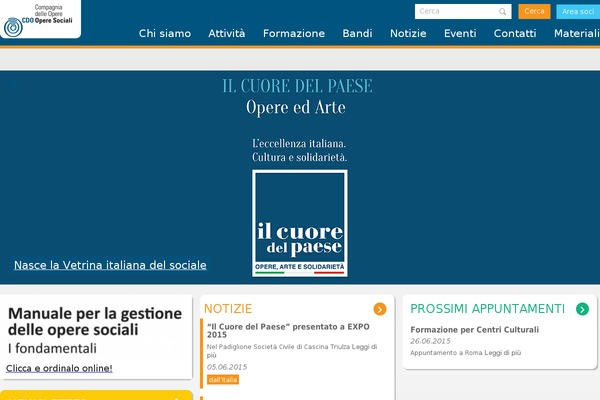Click the orange Cerca button
Viewport: 600px width, 400px height.
[534, 11]
